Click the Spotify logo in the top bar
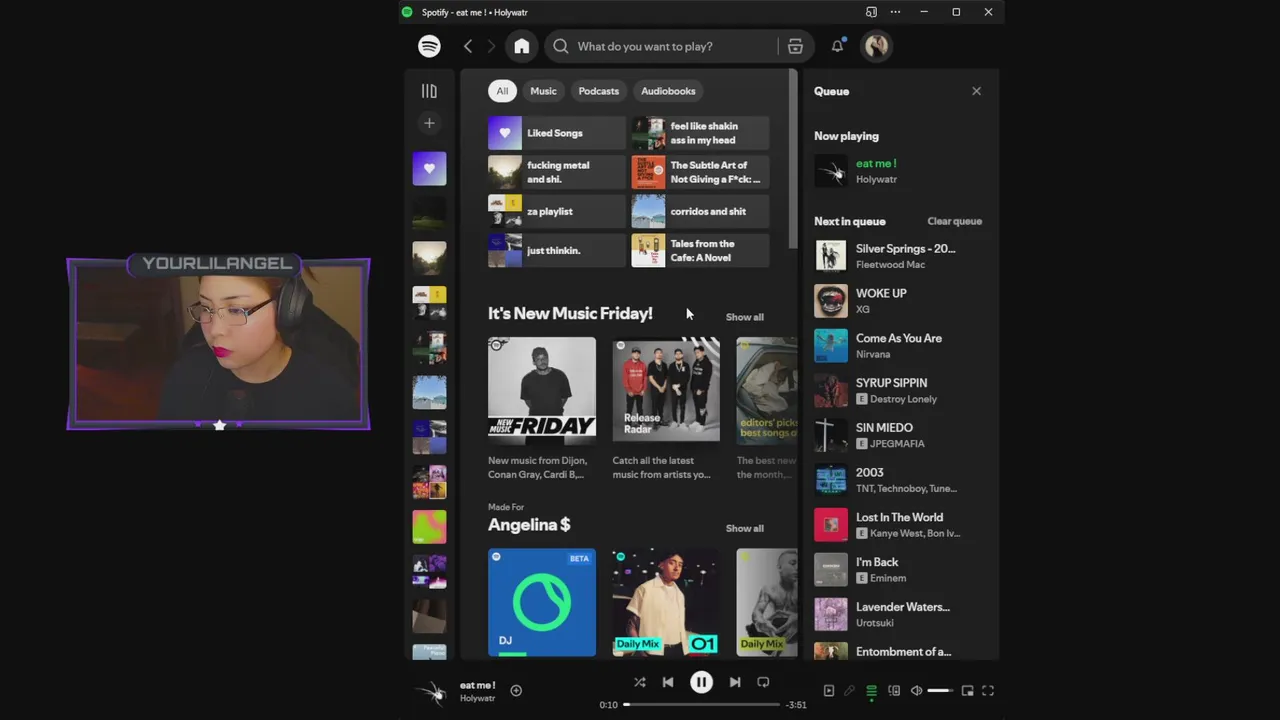 [x=429, y=46]
